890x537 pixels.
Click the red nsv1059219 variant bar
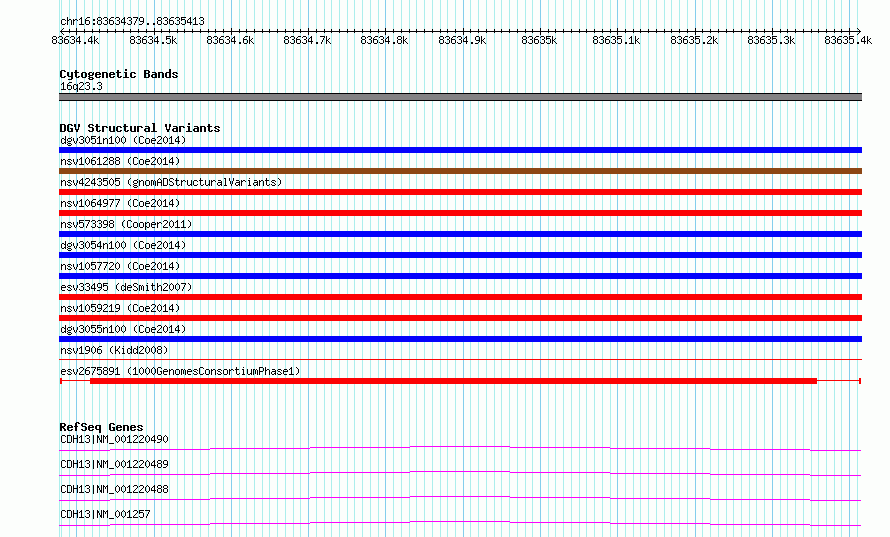click(460, 318)
